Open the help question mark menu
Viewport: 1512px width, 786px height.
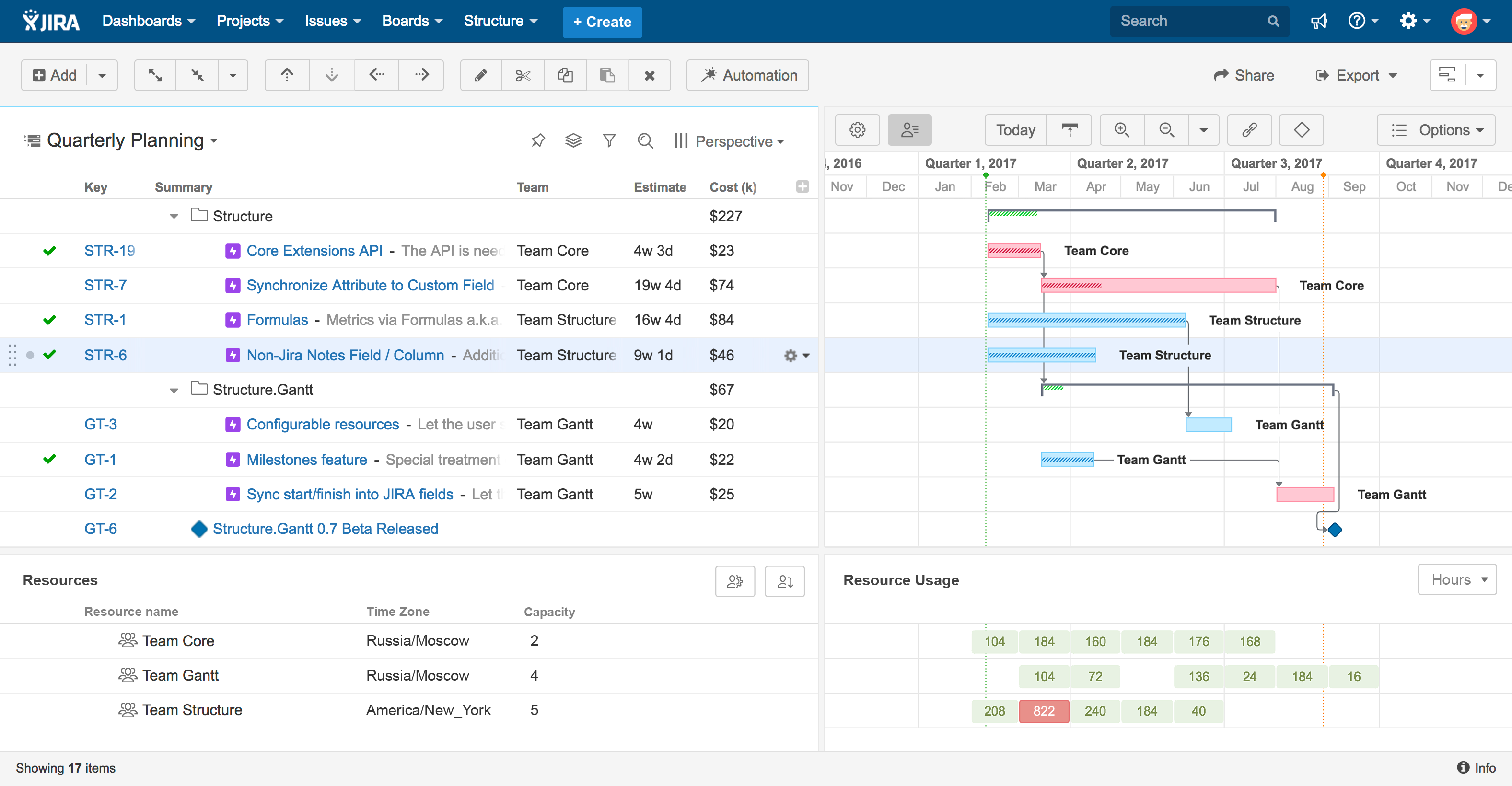[x=1362, y=22]
